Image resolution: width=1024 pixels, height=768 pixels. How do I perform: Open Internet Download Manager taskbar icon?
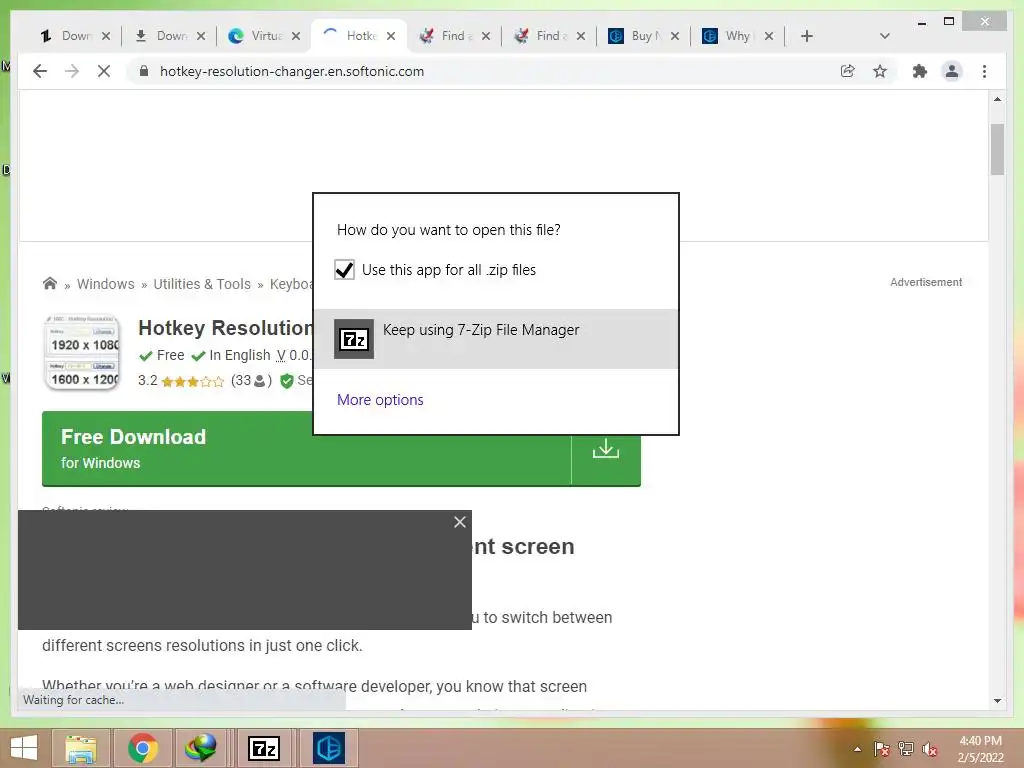click(x=200, y=748)
